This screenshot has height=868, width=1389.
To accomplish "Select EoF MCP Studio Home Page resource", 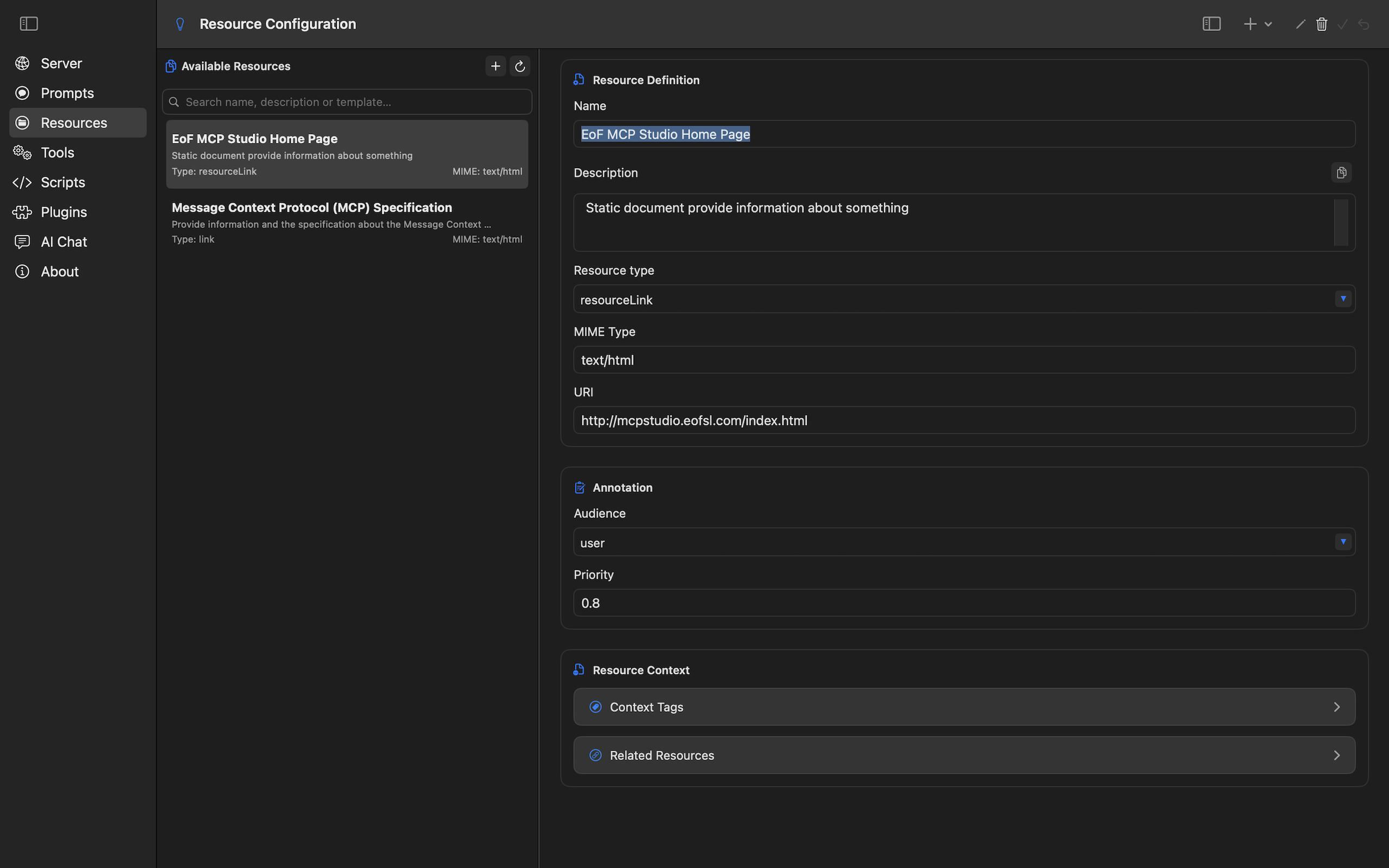I will (x=347, y=155).
